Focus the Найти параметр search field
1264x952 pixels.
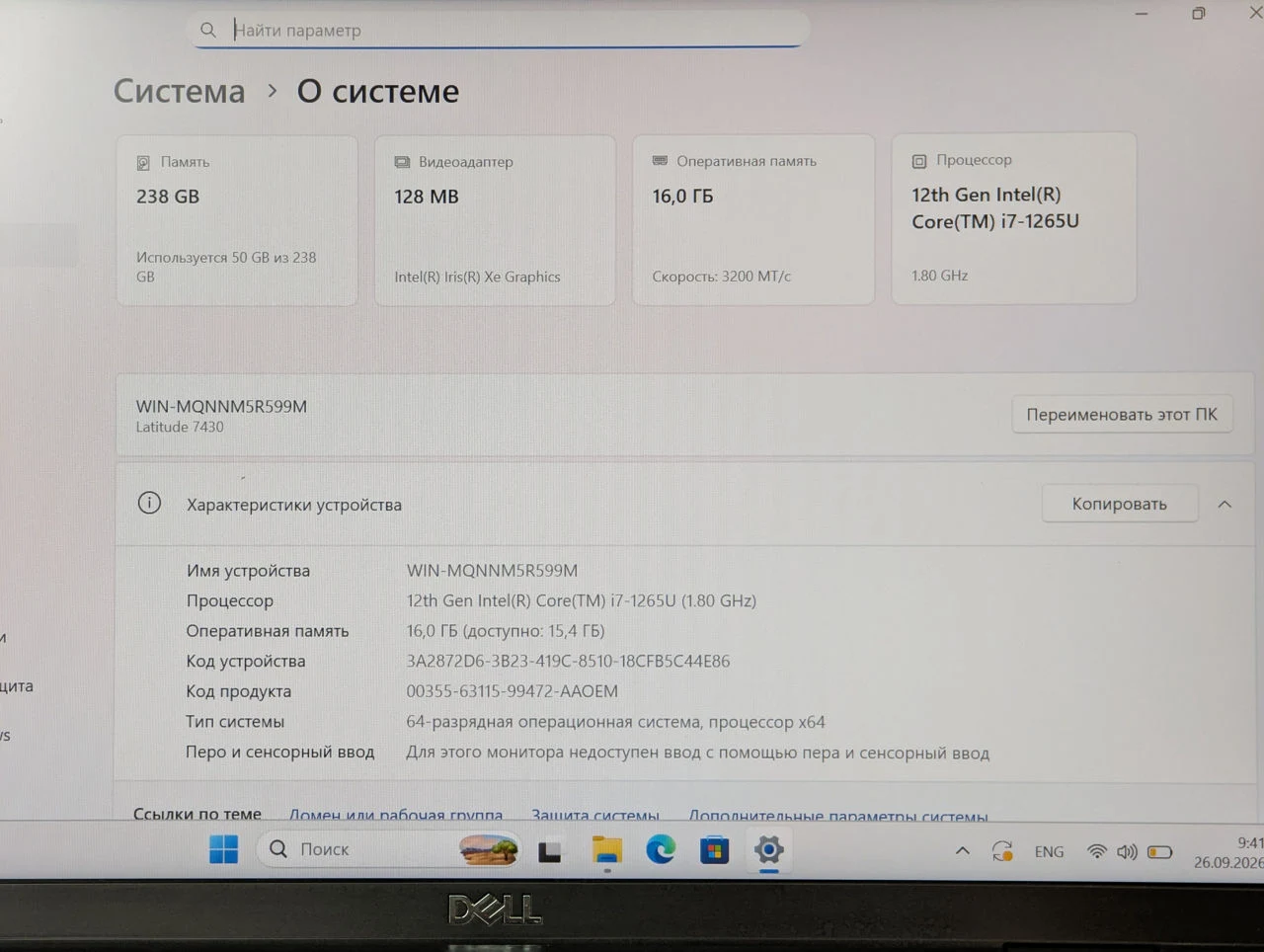(500, 30)
